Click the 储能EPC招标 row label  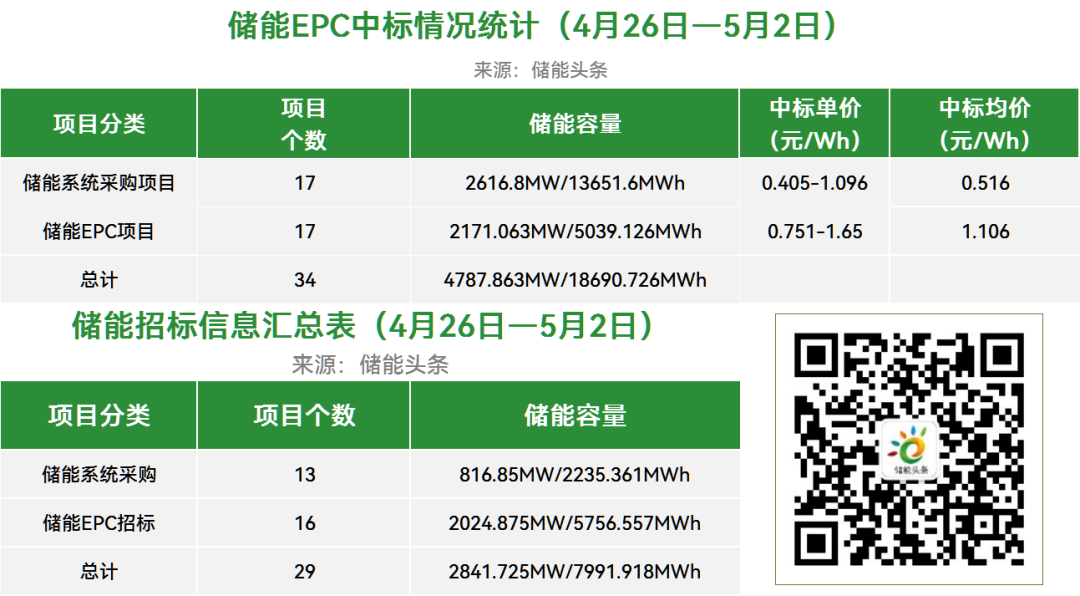pyautogui.click(x=99, y=523)
